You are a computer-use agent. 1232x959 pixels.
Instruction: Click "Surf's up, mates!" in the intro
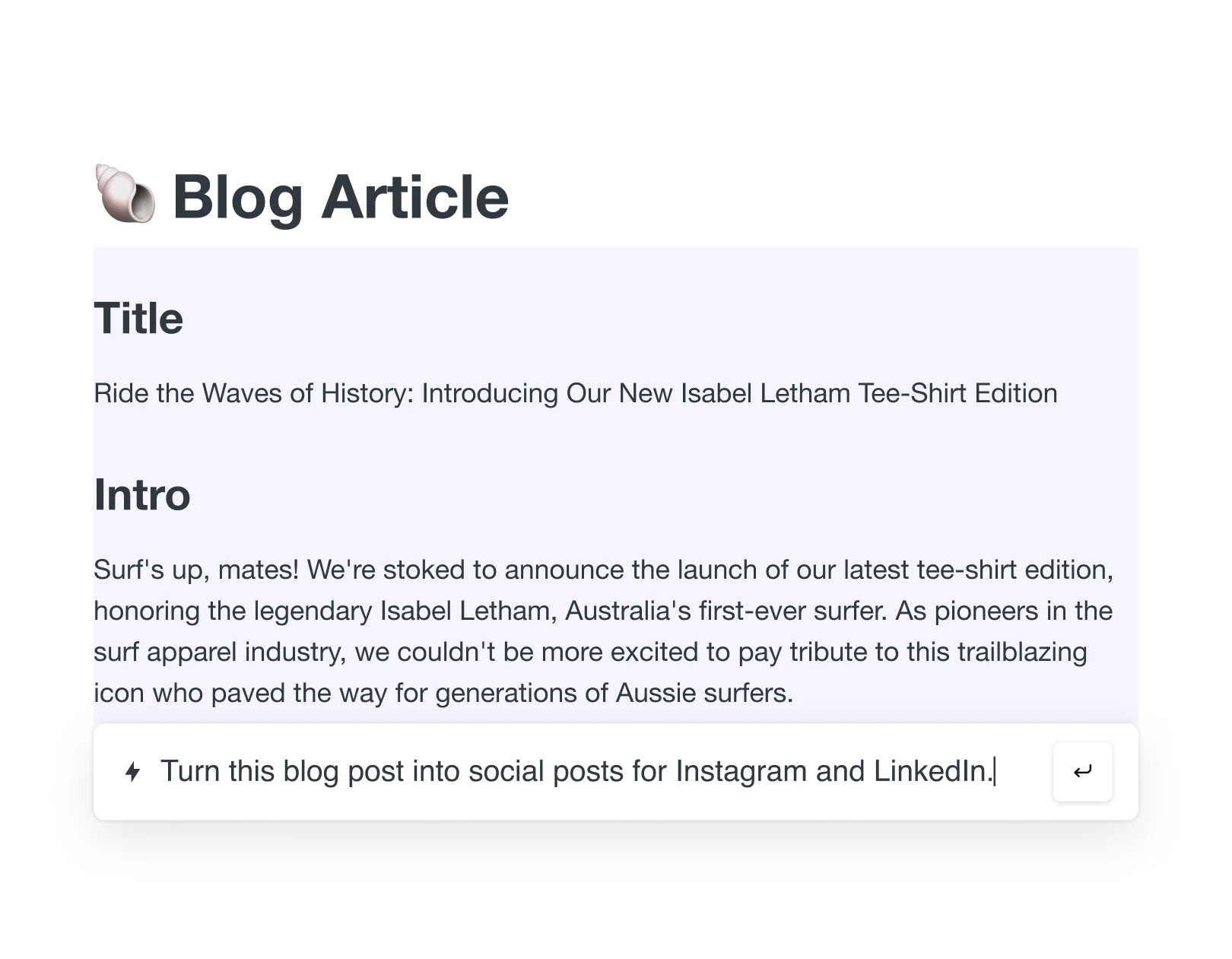(196, 570)
